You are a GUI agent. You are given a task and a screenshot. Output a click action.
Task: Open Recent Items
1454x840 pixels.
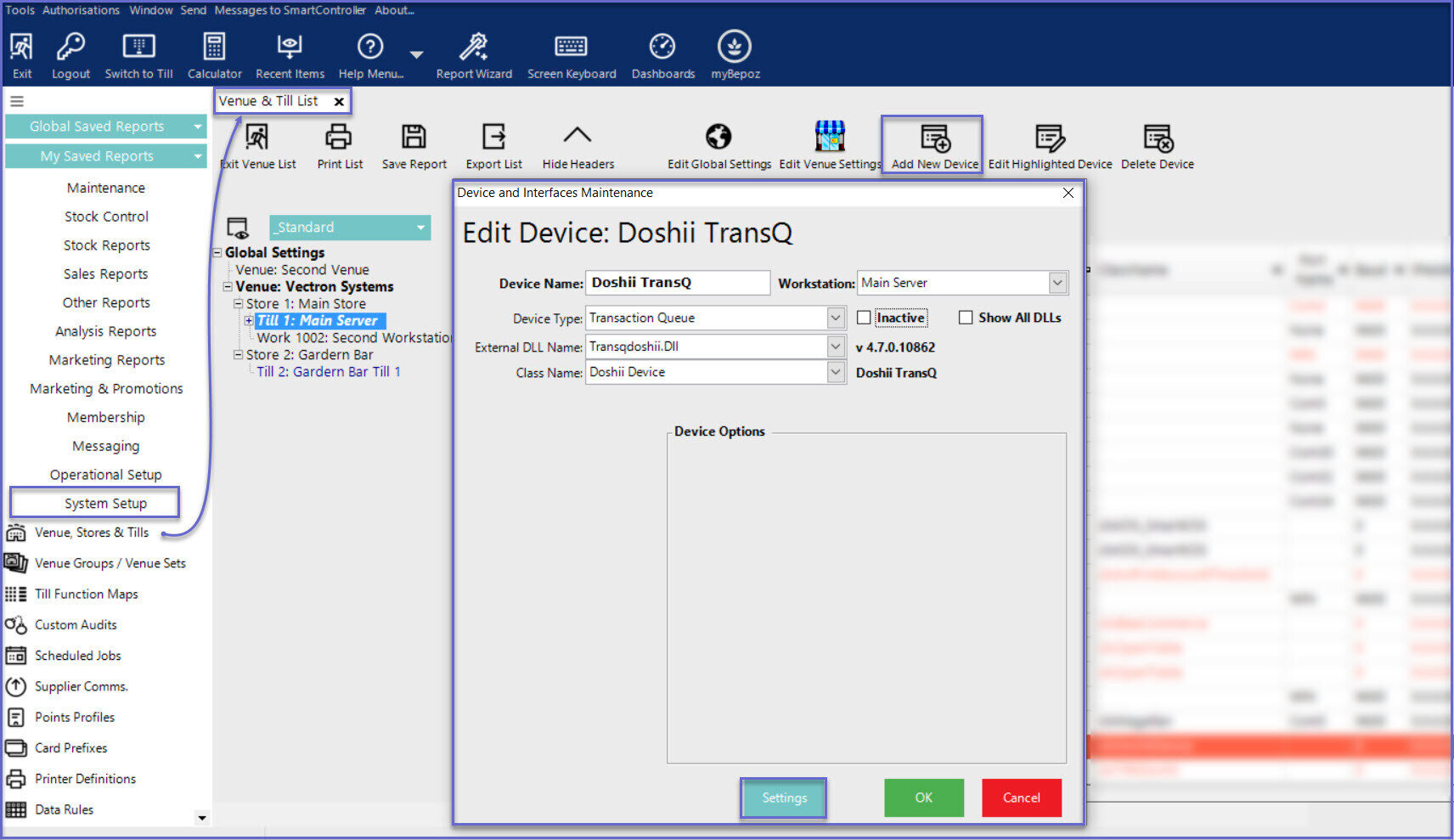coord(290,55)
